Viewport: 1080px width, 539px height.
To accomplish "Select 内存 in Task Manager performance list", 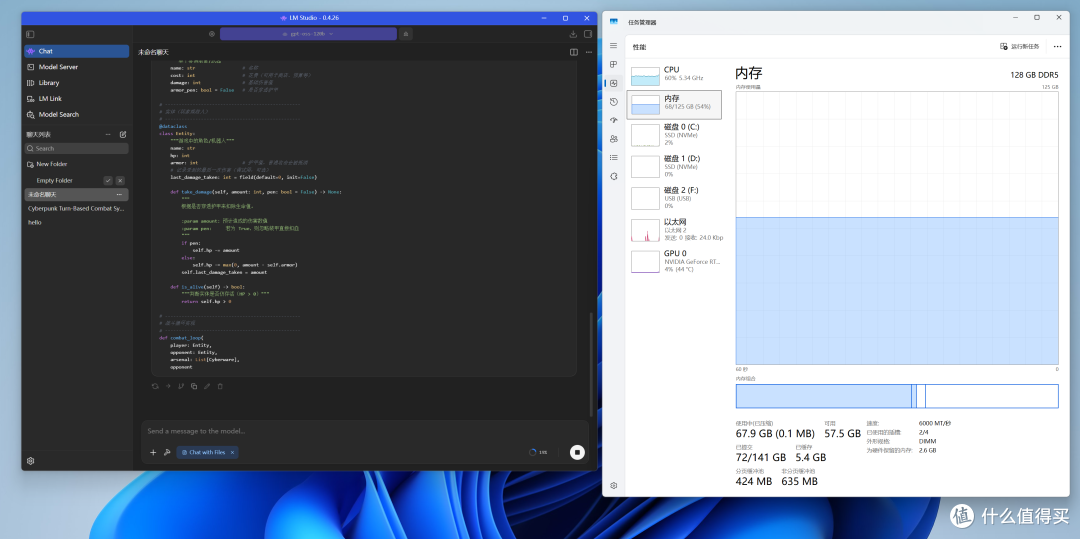I will coord(675,104).
